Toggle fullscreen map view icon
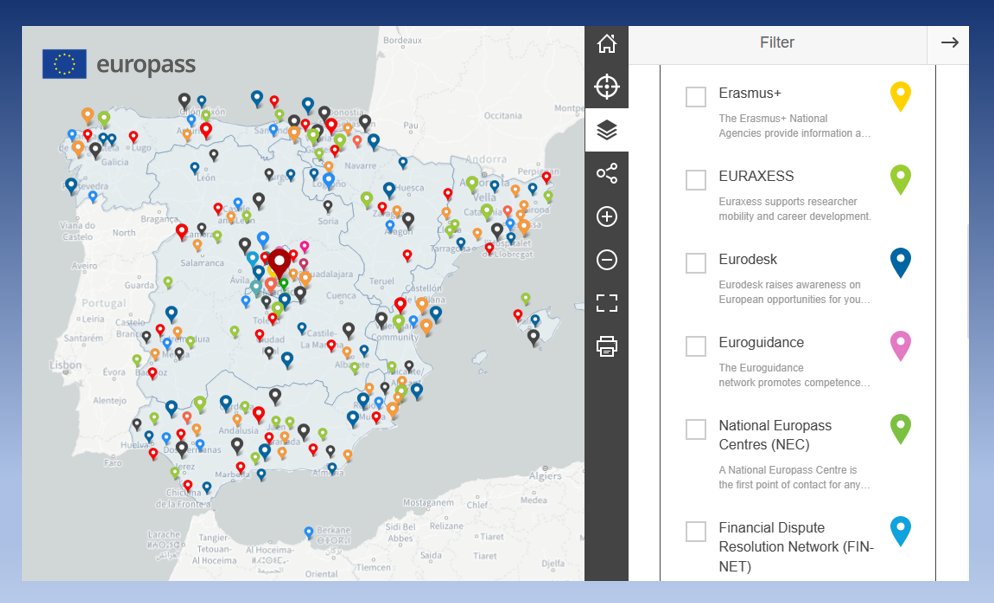 coord(607,303)
